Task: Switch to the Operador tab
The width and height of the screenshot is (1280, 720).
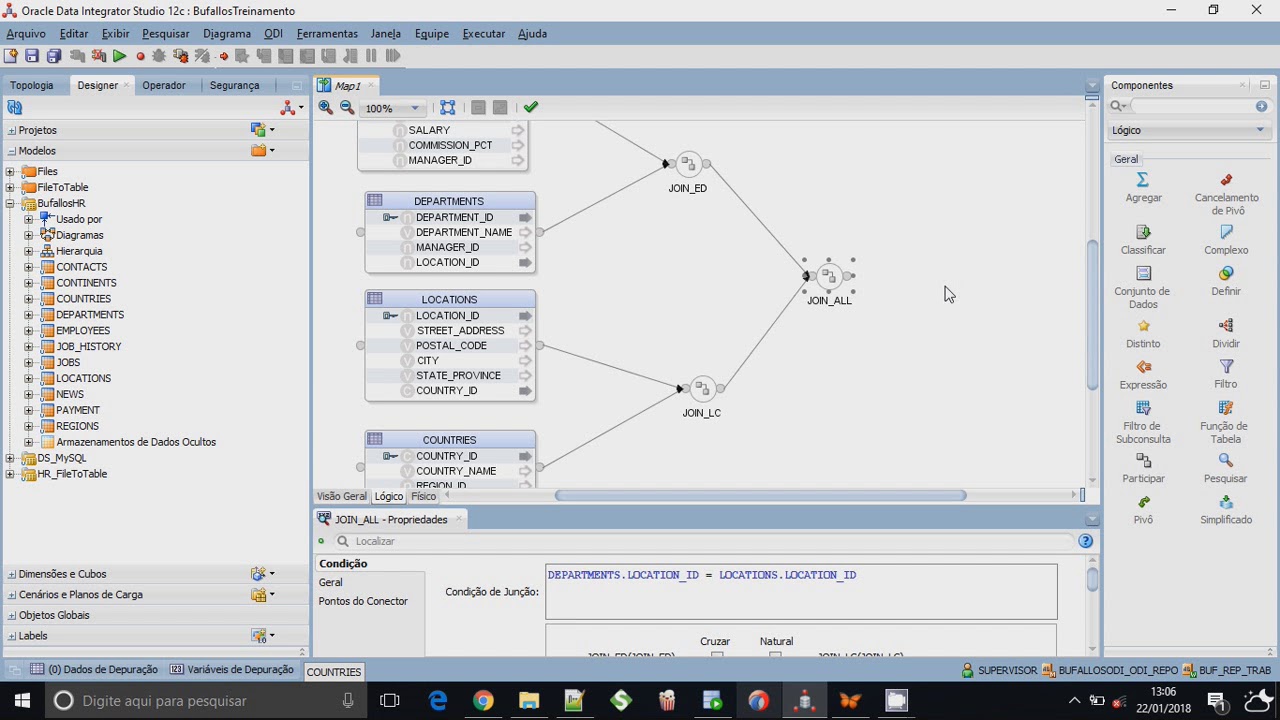Action: pyautogui.click(x=164, y=85)
